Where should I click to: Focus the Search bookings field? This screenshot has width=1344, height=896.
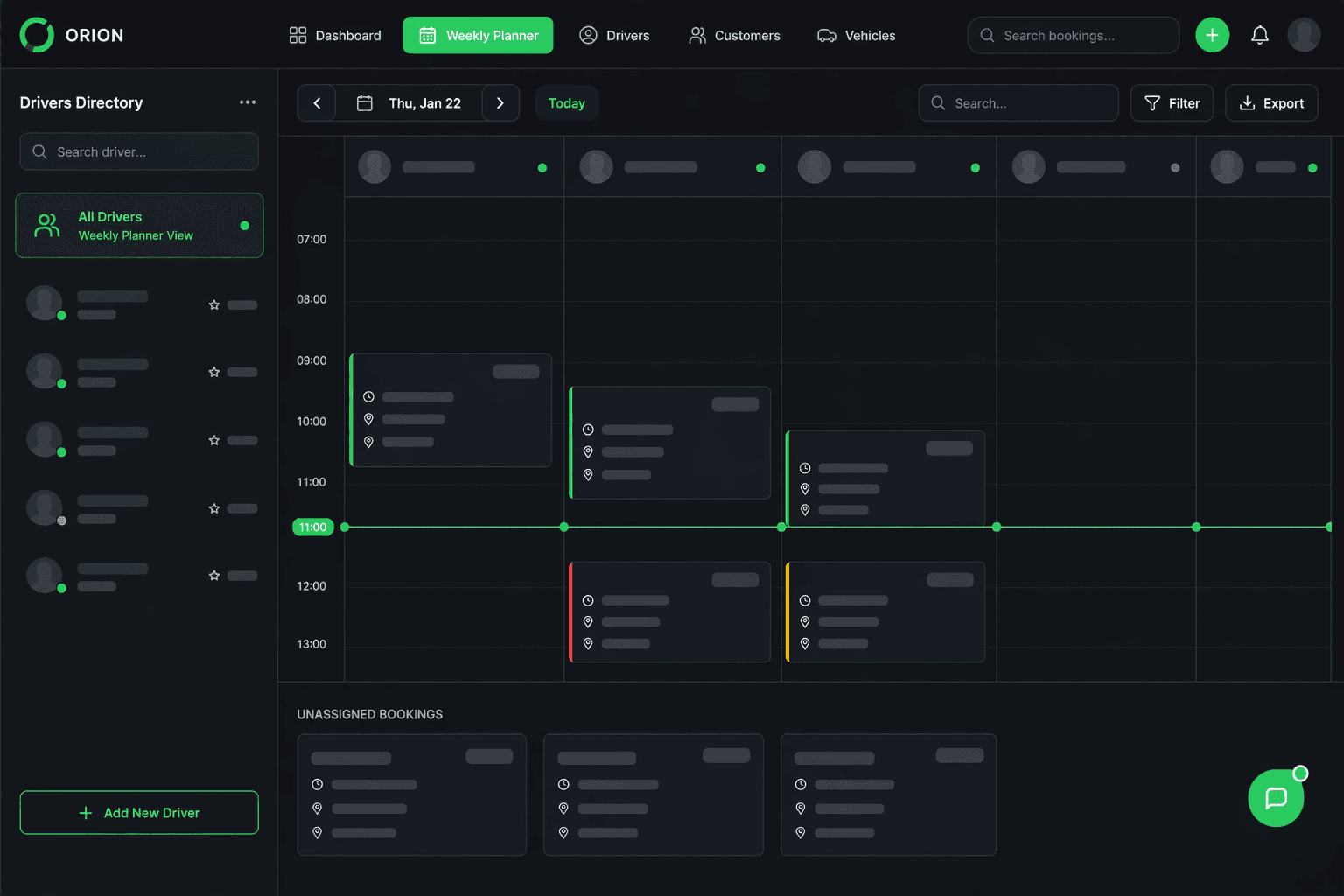(1074, 35)
